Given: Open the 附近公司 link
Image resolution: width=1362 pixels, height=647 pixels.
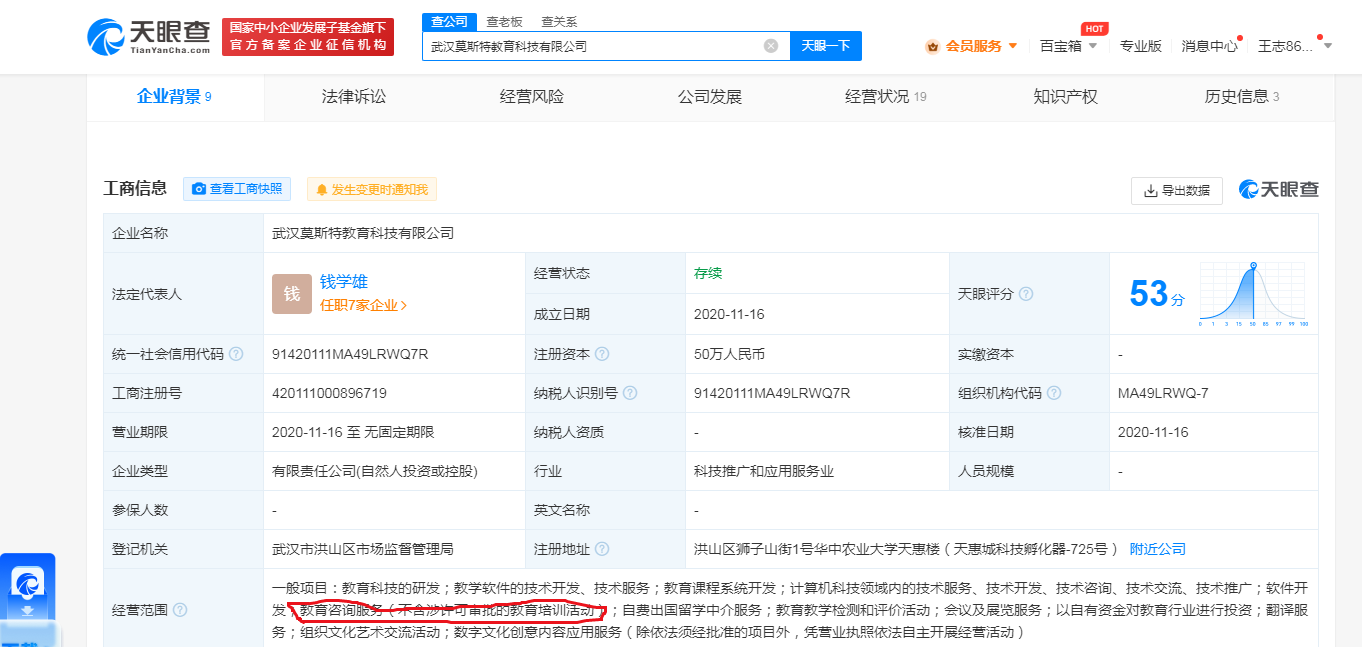Looking at the screenshot, I should pyautogui.click(x=1157, y=549).
